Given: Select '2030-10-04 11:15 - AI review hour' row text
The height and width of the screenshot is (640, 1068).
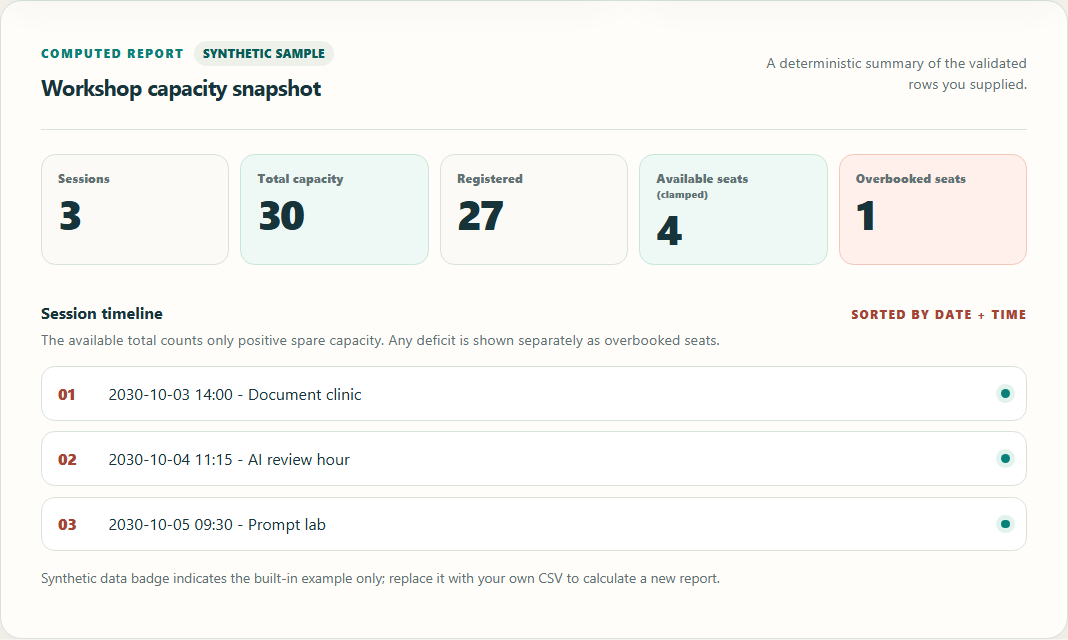Looking at the screenshot, I should (x=229, y=460).
